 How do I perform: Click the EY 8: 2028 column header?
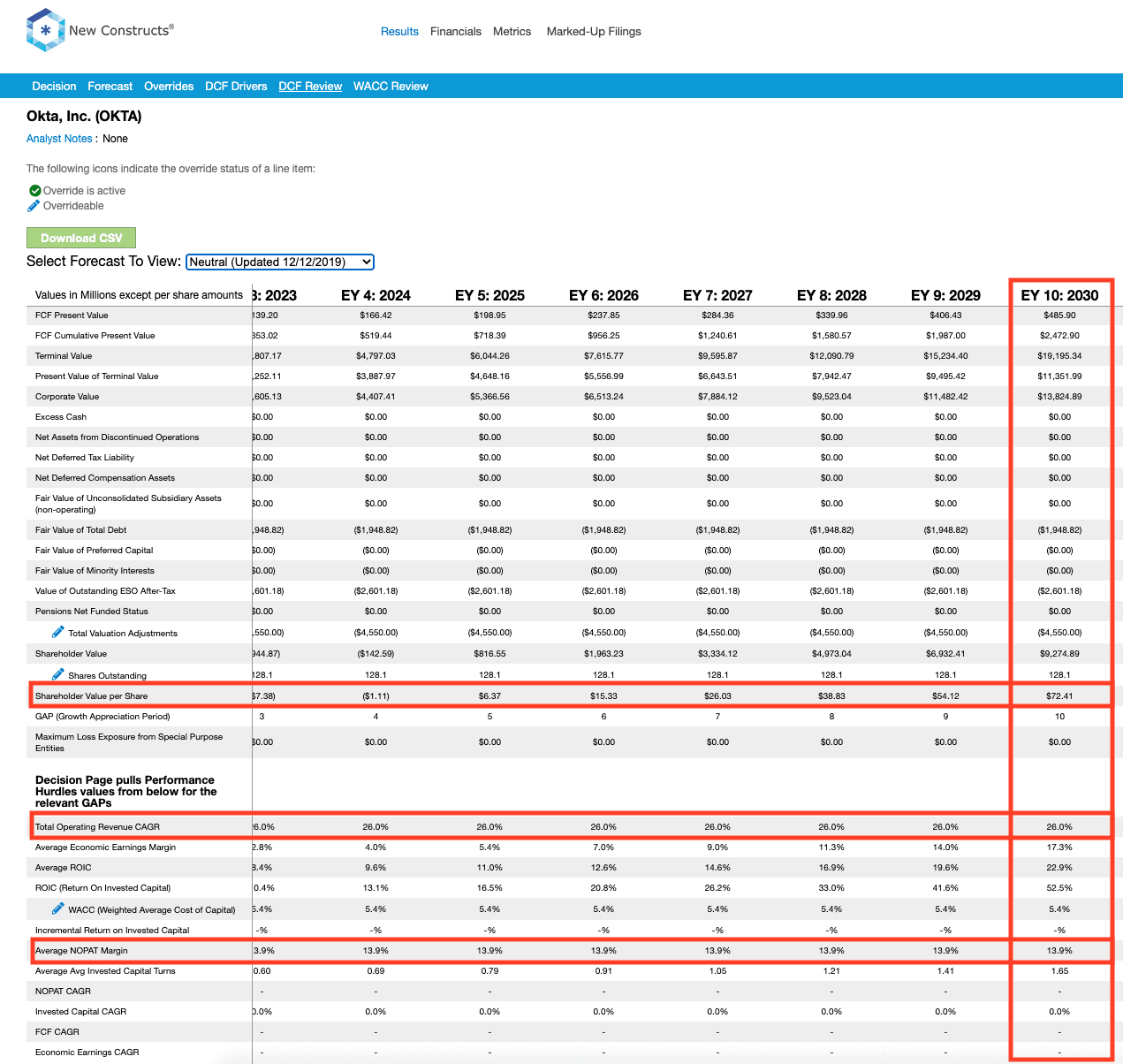coord(831,295)
